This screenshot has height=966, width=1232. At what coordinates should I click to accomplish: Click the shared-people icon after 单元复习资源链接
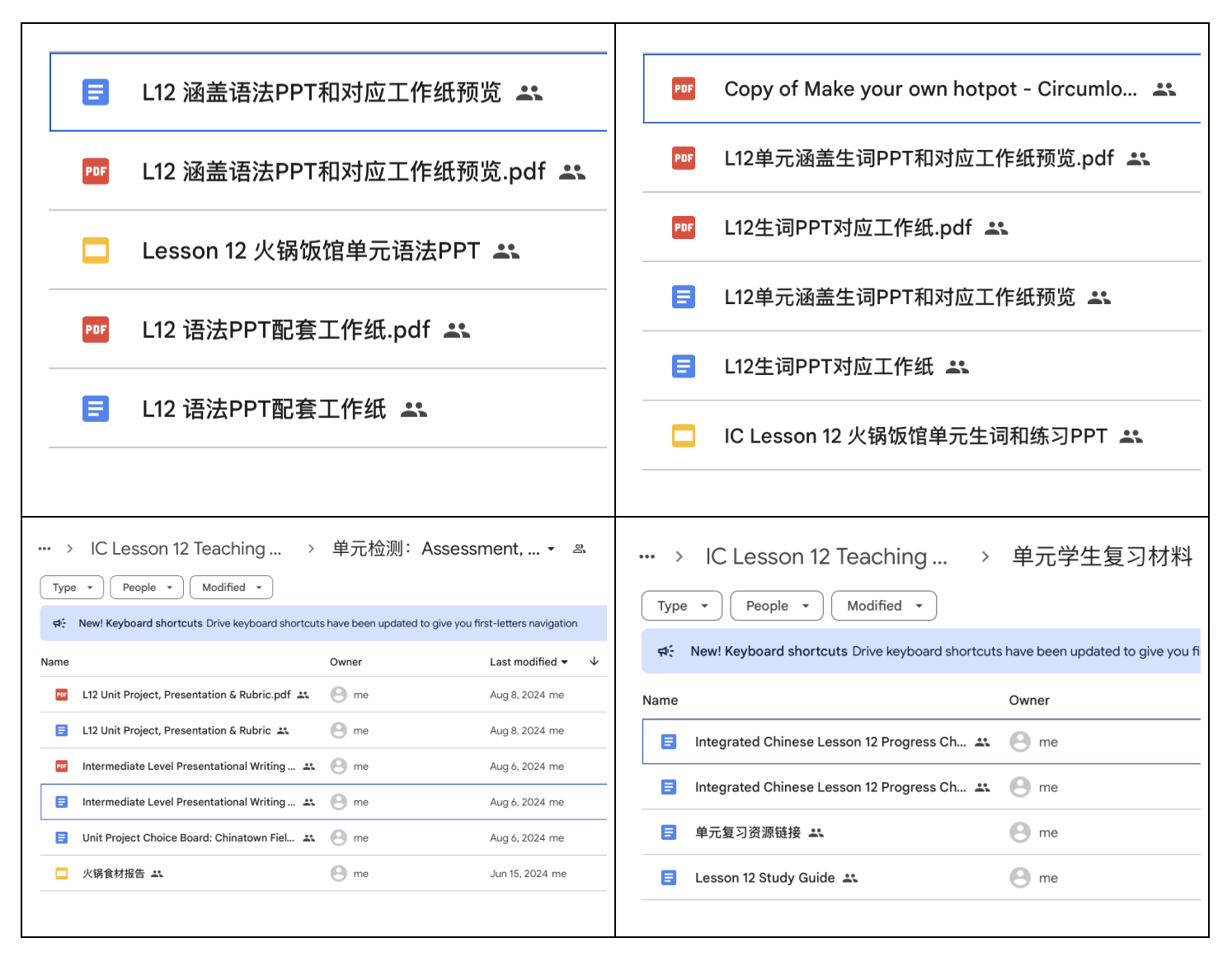click(816, 833)
